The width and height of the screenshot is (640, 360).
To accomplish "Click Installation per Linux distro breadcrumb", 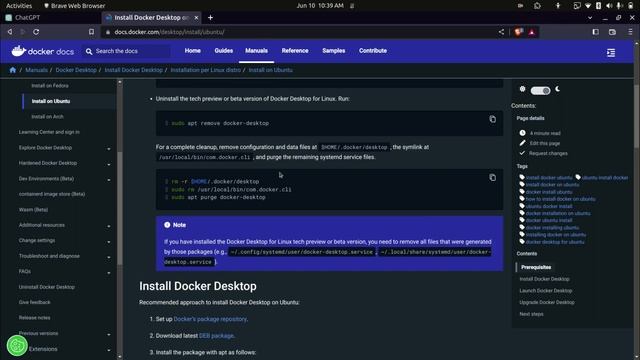I will (x=205, y=70).
